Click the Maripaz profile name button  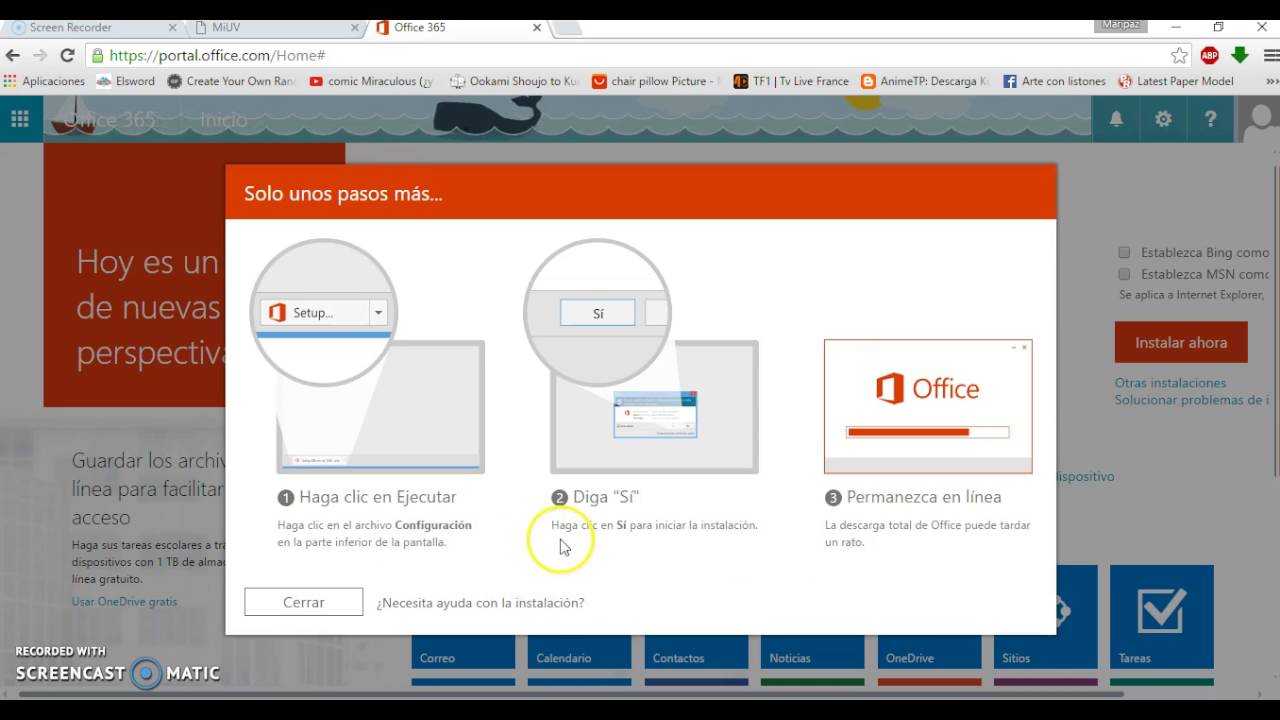pyautogui.click(x=1121, y=25)
